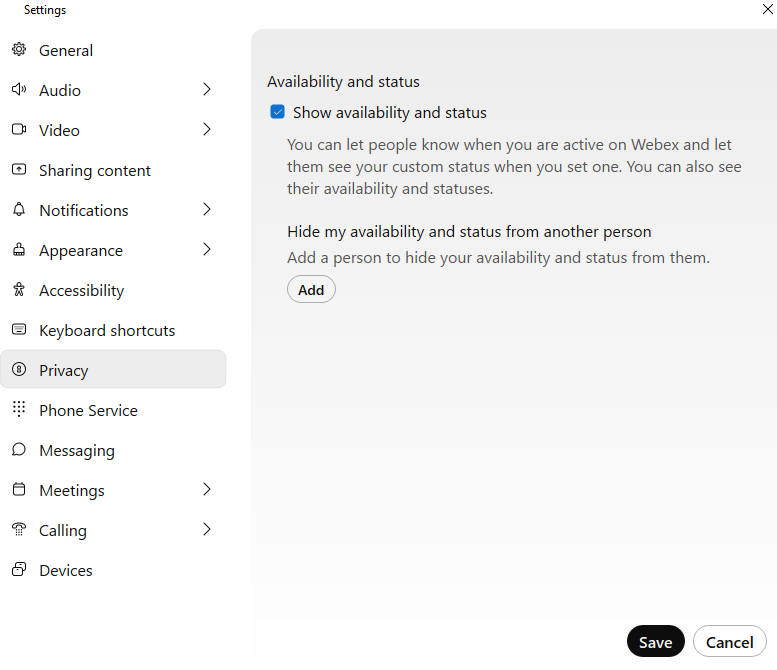Expand the Calling submenu chevron

(x=207, y=530)
